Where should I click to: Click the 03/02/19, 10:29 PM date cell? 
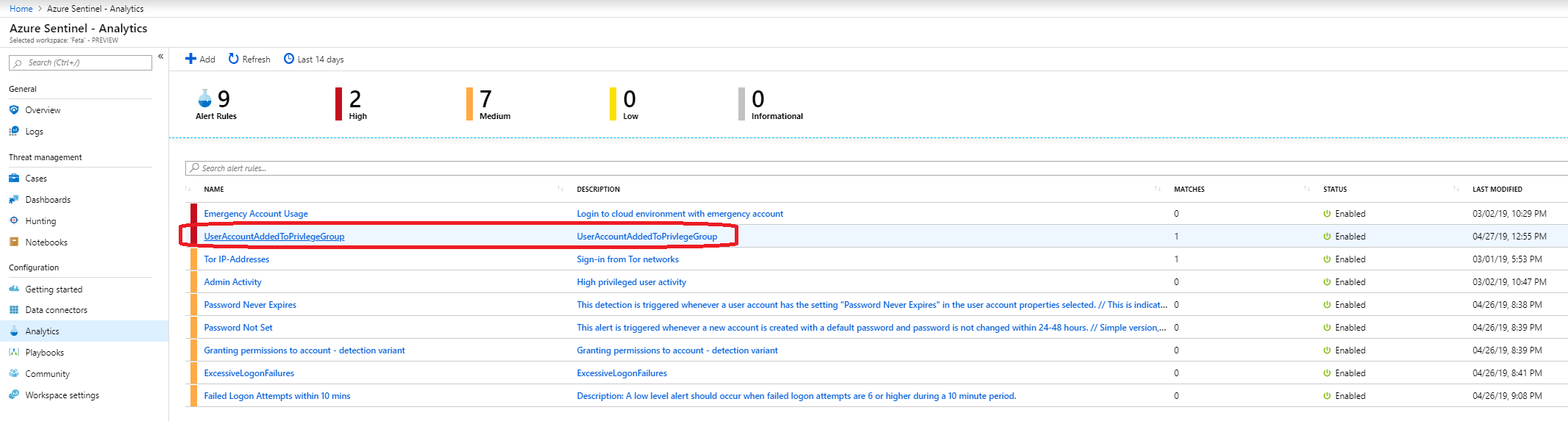coord(1509,214)
